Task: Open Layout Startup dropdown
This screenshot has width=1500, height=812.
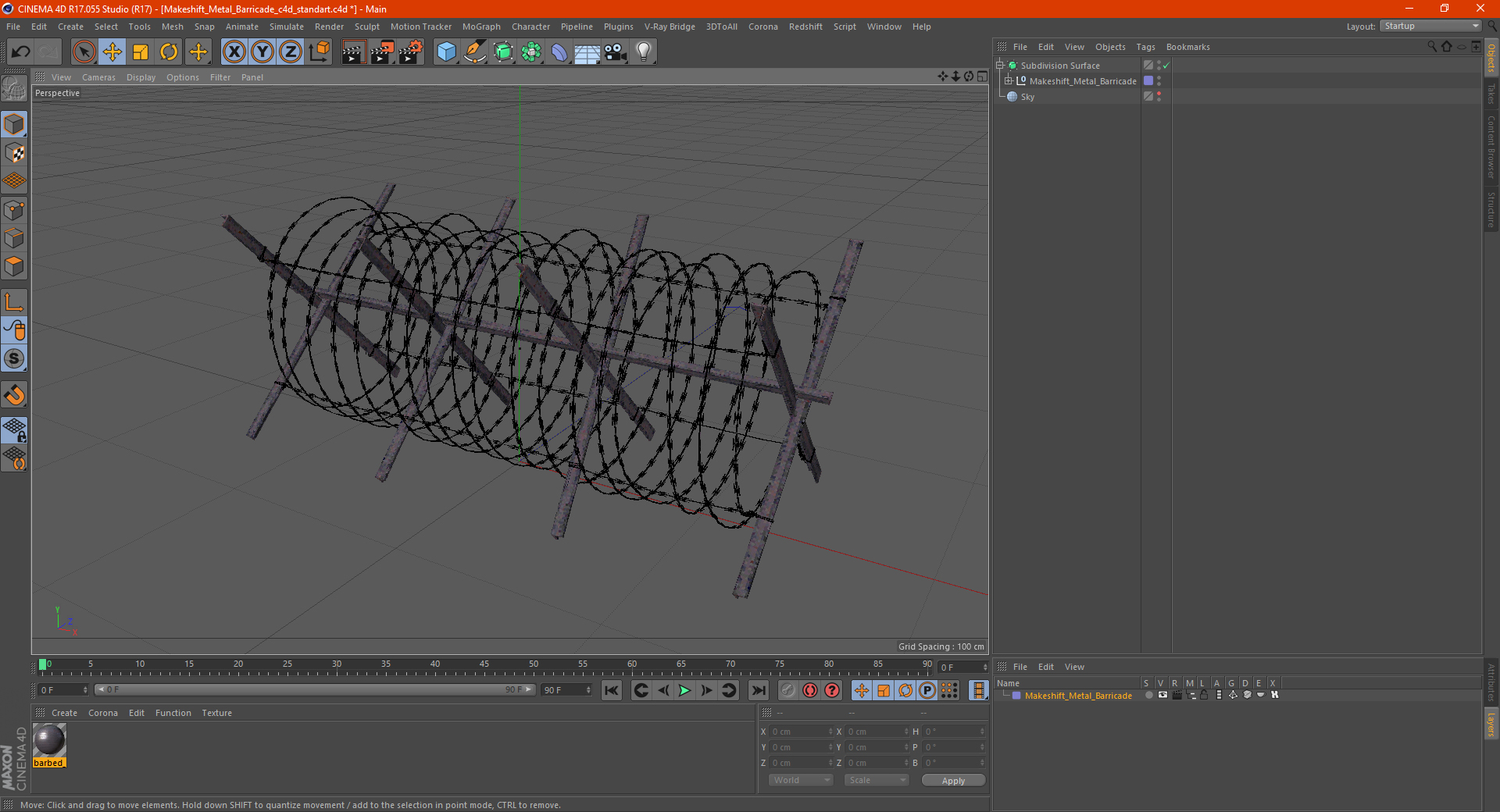Action: pos(1431,27)
